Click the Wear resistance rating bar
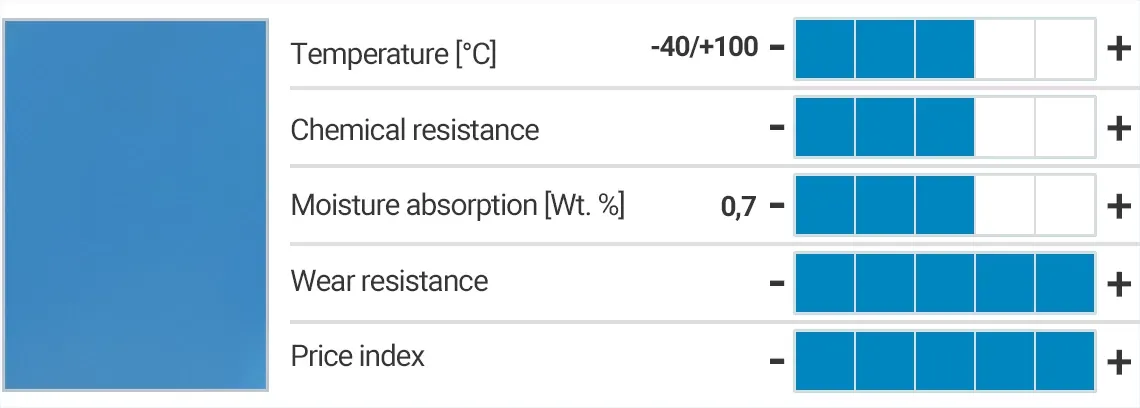The width and height of the screenshot is (1140, 408). (945, 283)
